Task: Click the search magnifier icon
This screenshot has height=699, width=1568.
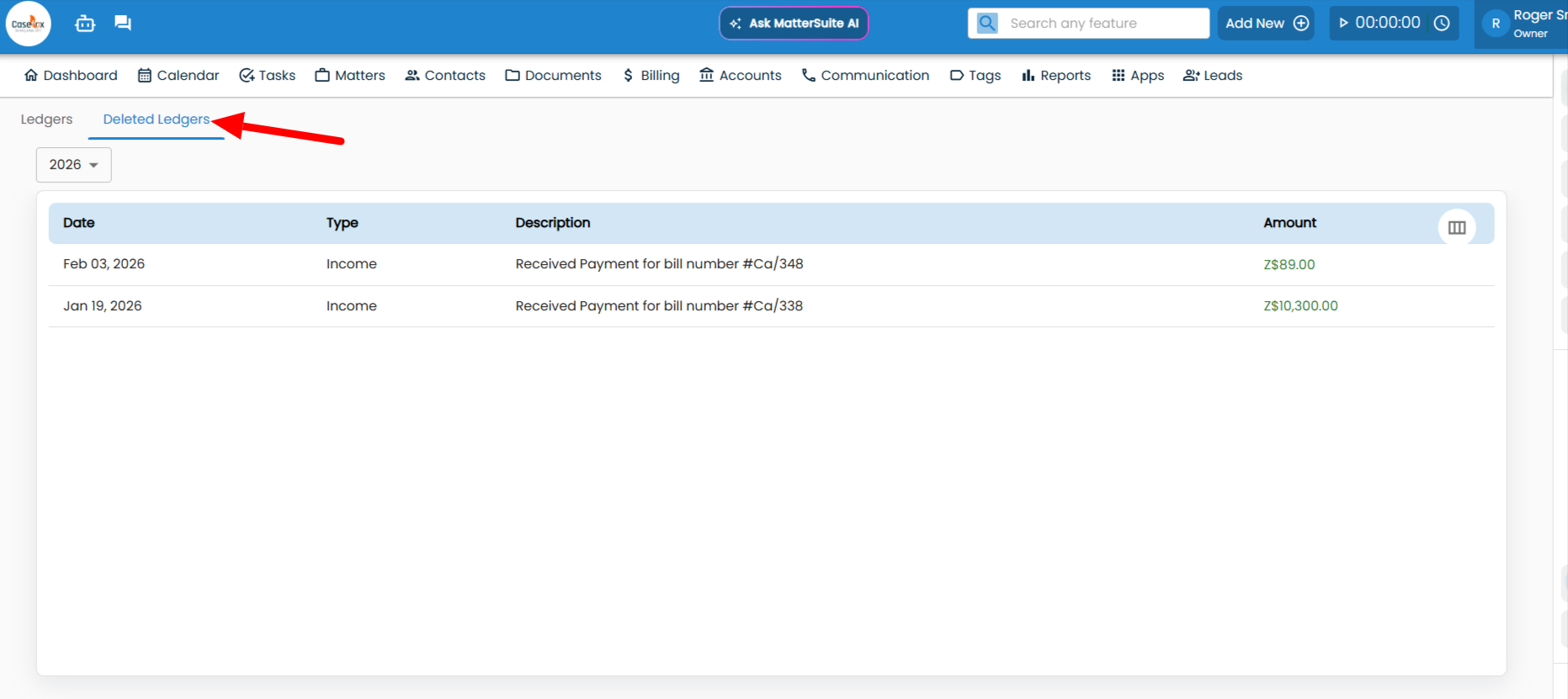Action: coord(987,24)
